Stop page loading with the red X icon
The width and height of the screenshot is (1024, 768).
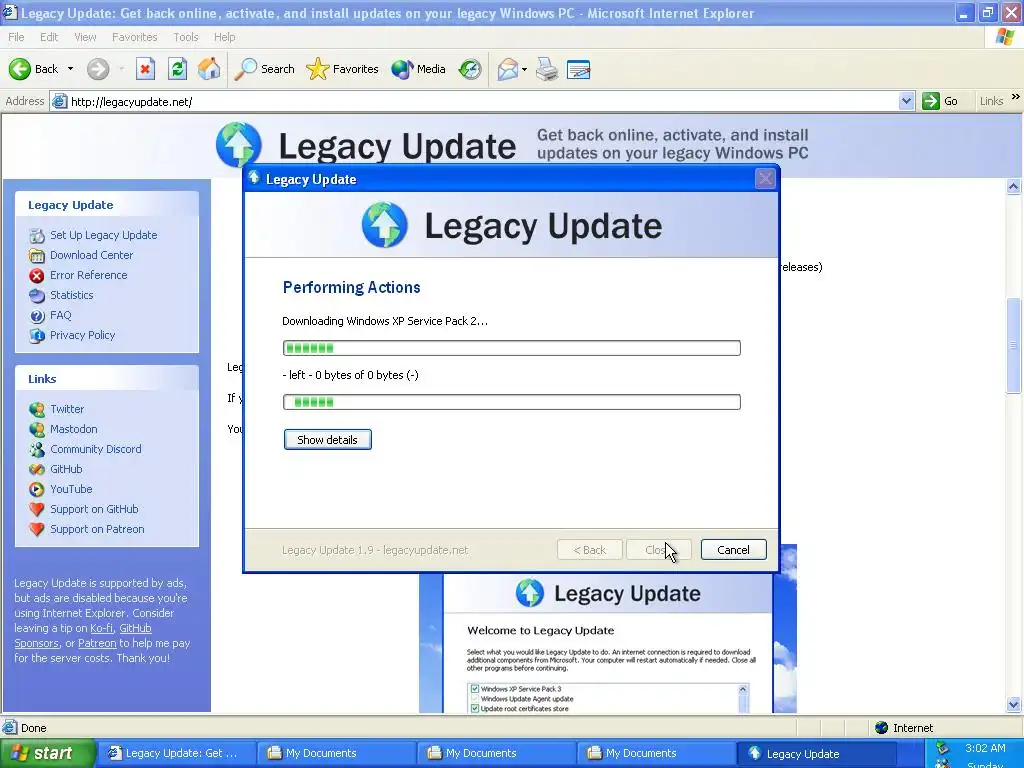(145, 69)
